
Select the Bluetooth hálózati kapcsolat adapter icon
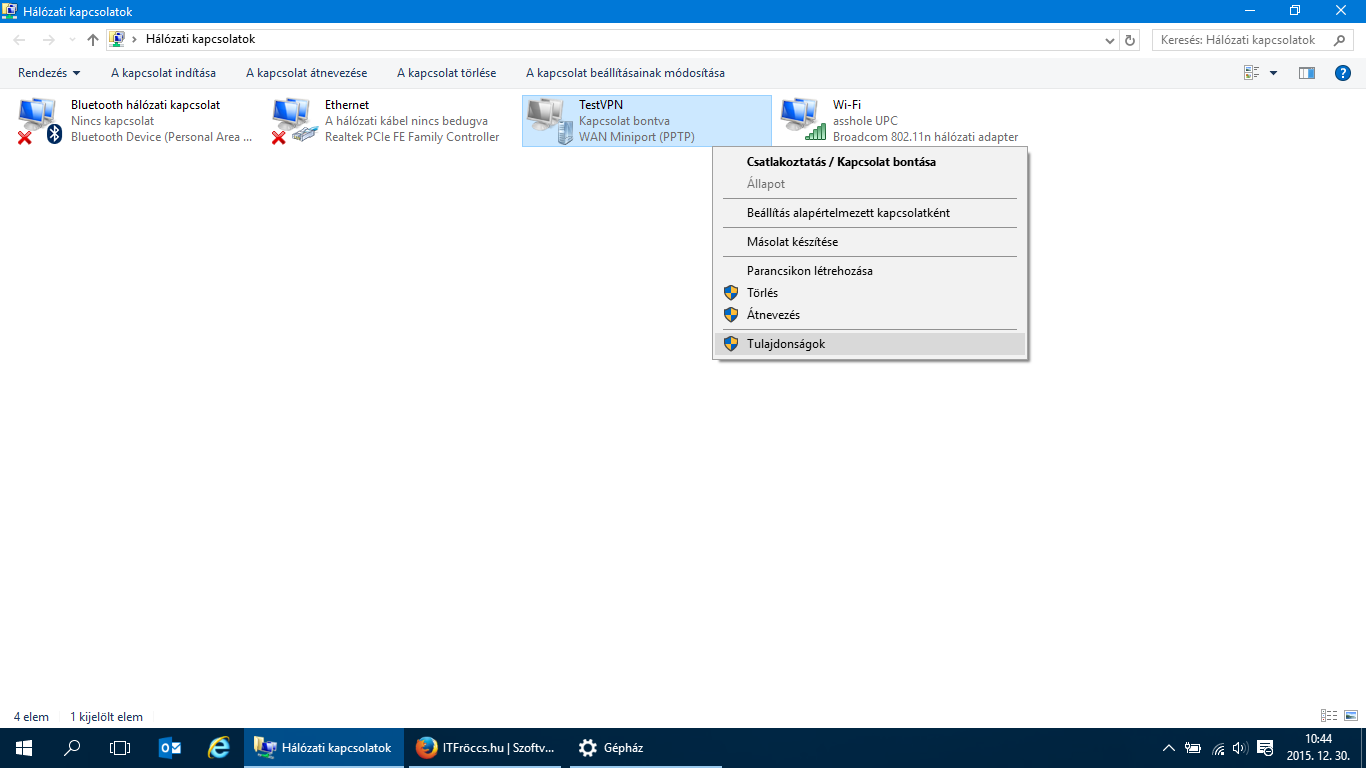40,120
